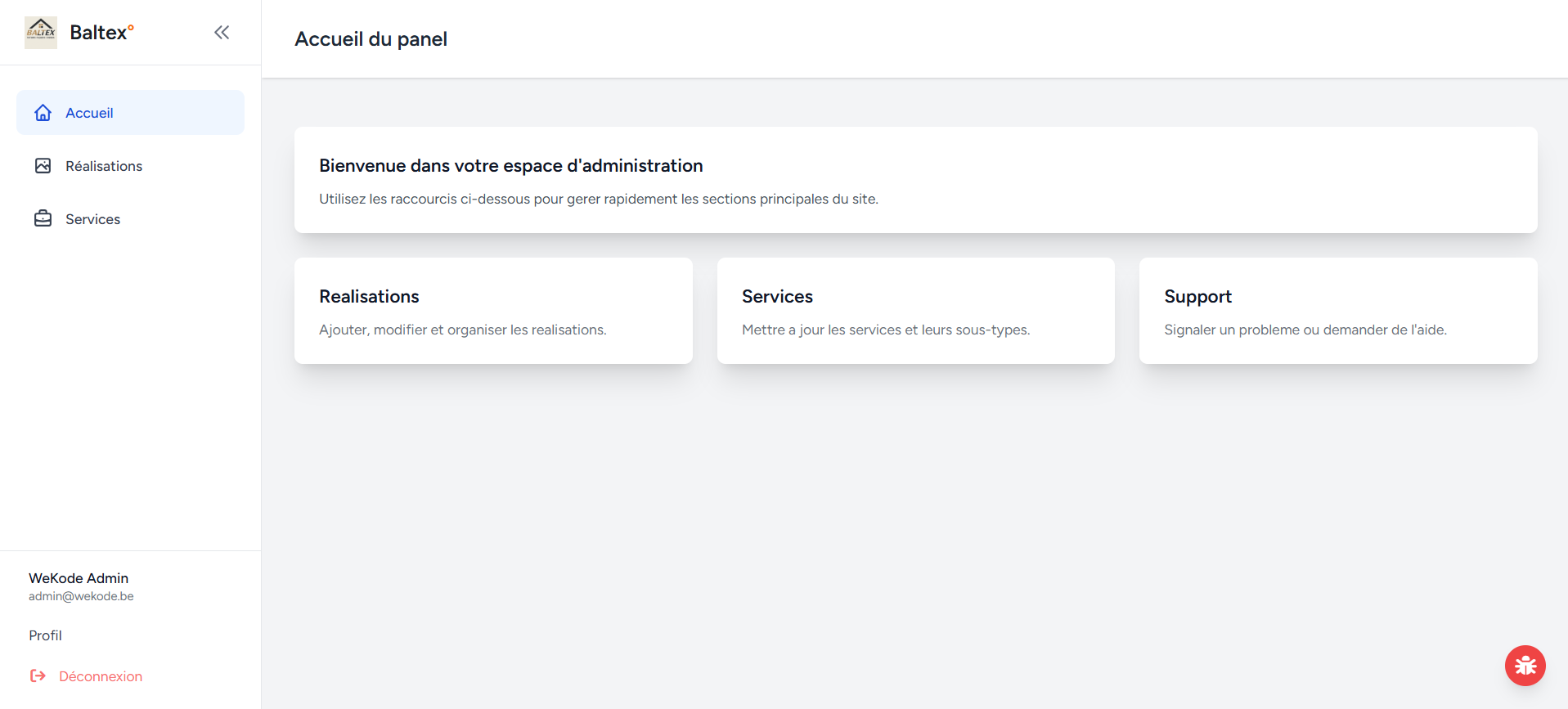Image resolution: width=1568 pixels, height=709 pixels.
Task: Open Services from the sidebar menu
Action: (93, 219)
